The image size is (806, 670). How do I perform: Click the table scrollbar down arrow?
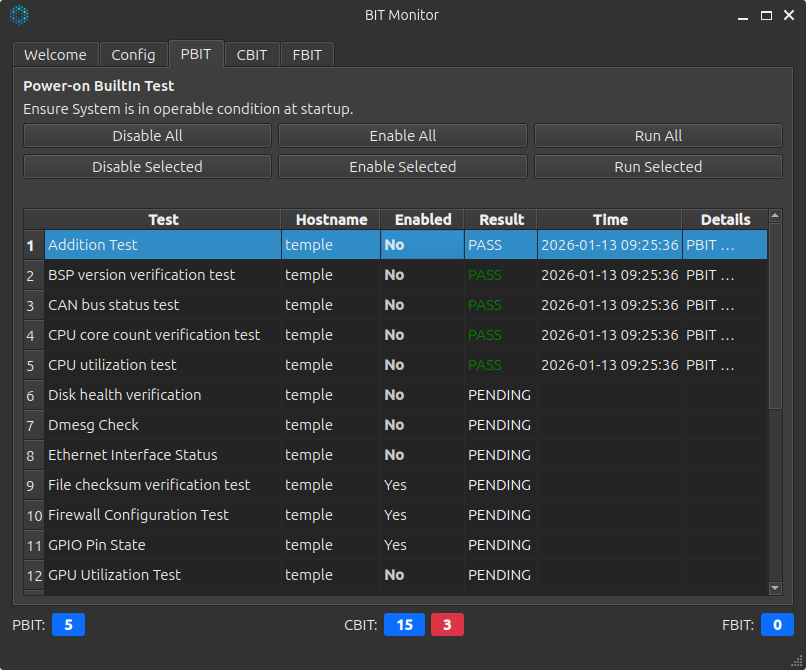tap(775, 588)
